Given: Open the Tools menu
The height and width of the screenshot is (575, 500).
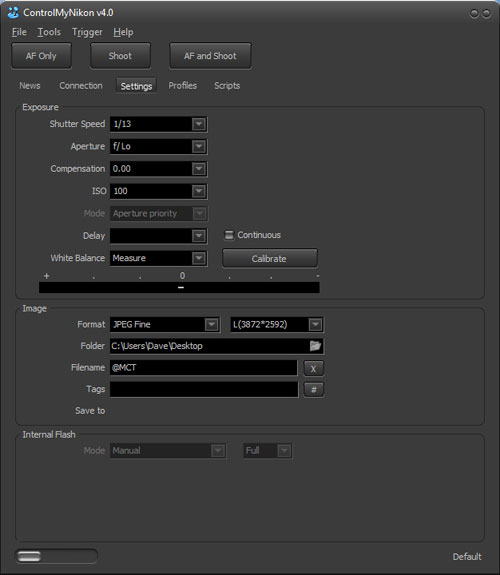Looking at the screenshot, I should pyautogui.click(x=49, y=32).
